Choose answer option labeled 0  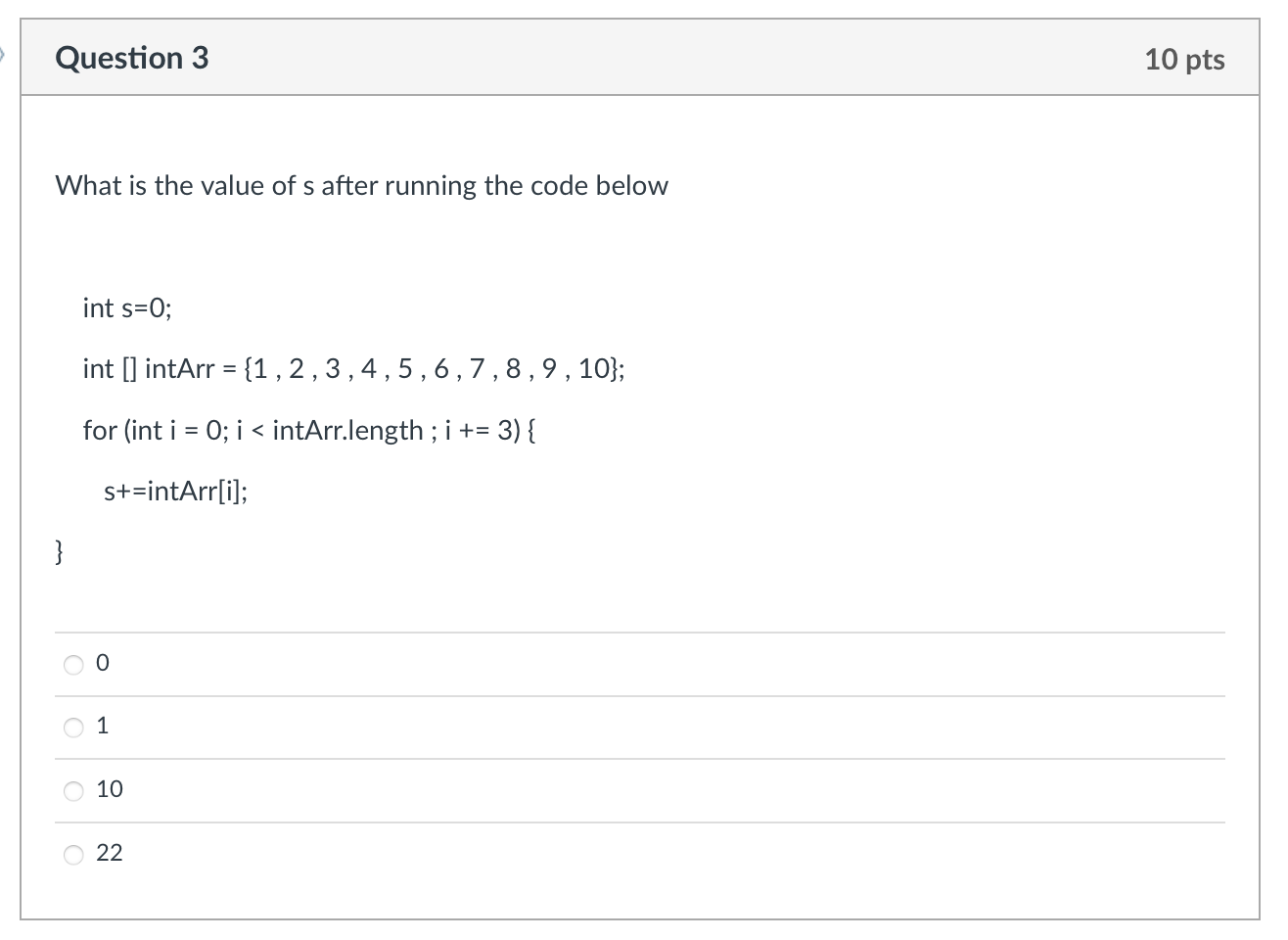[103, 663]
